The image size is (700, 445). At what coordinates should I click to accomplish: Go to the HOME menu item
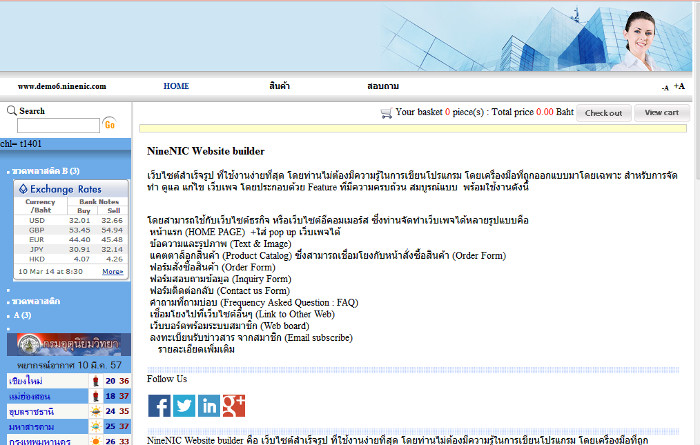pyautogui.click(x=176, y=87)
